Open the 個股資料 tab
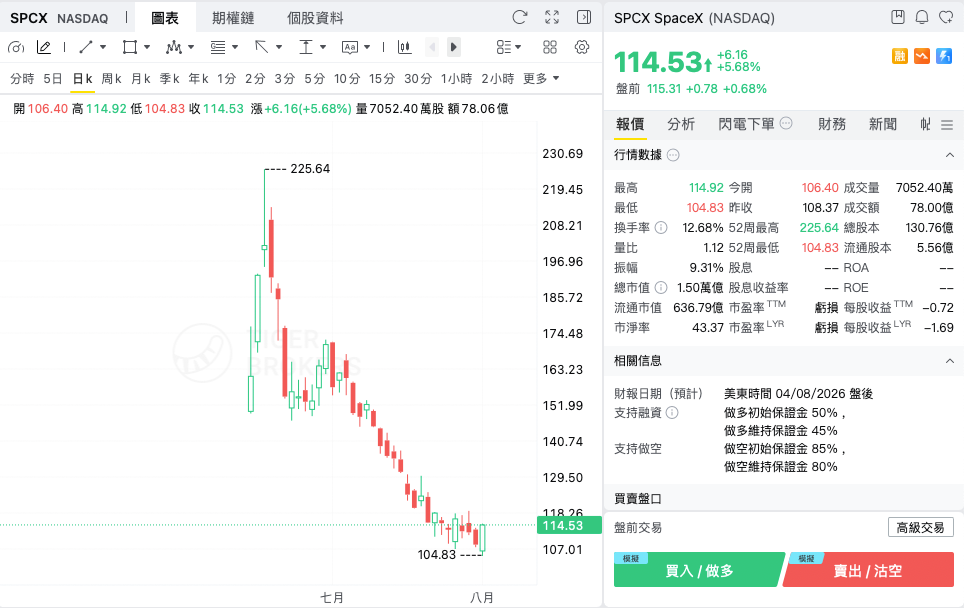 pos(315,18)
